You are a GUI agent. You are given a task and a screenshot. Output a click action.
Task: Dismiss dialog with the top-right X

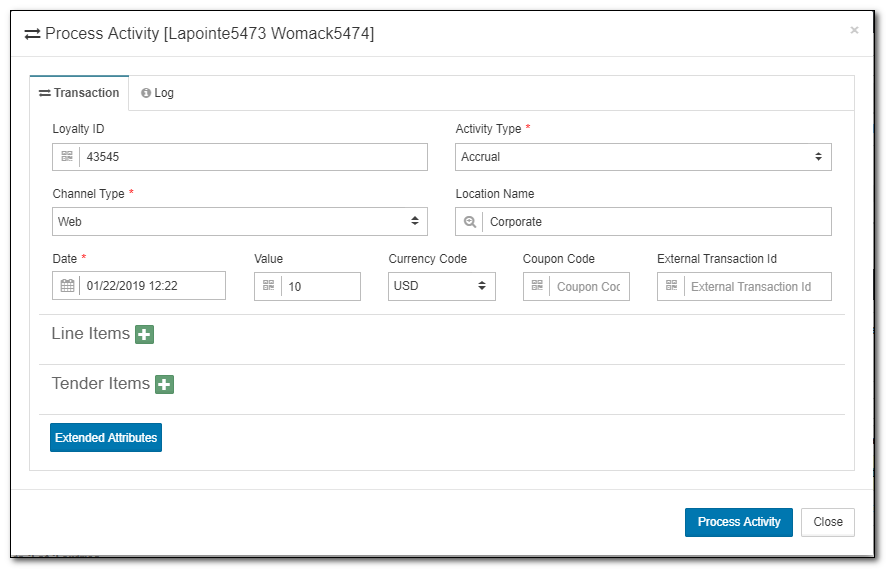click(854, 30)
